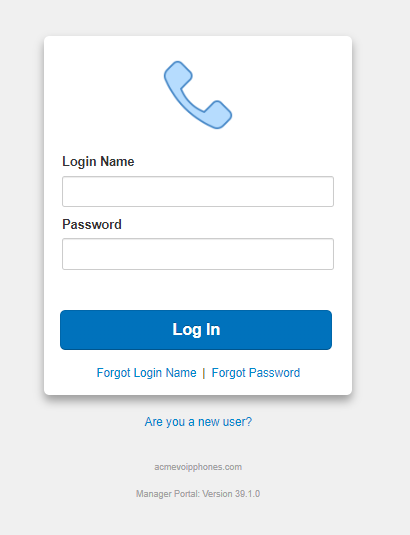Submit credentials with the Log In button
Screen dimensions: 410x535
pos(196,330)
